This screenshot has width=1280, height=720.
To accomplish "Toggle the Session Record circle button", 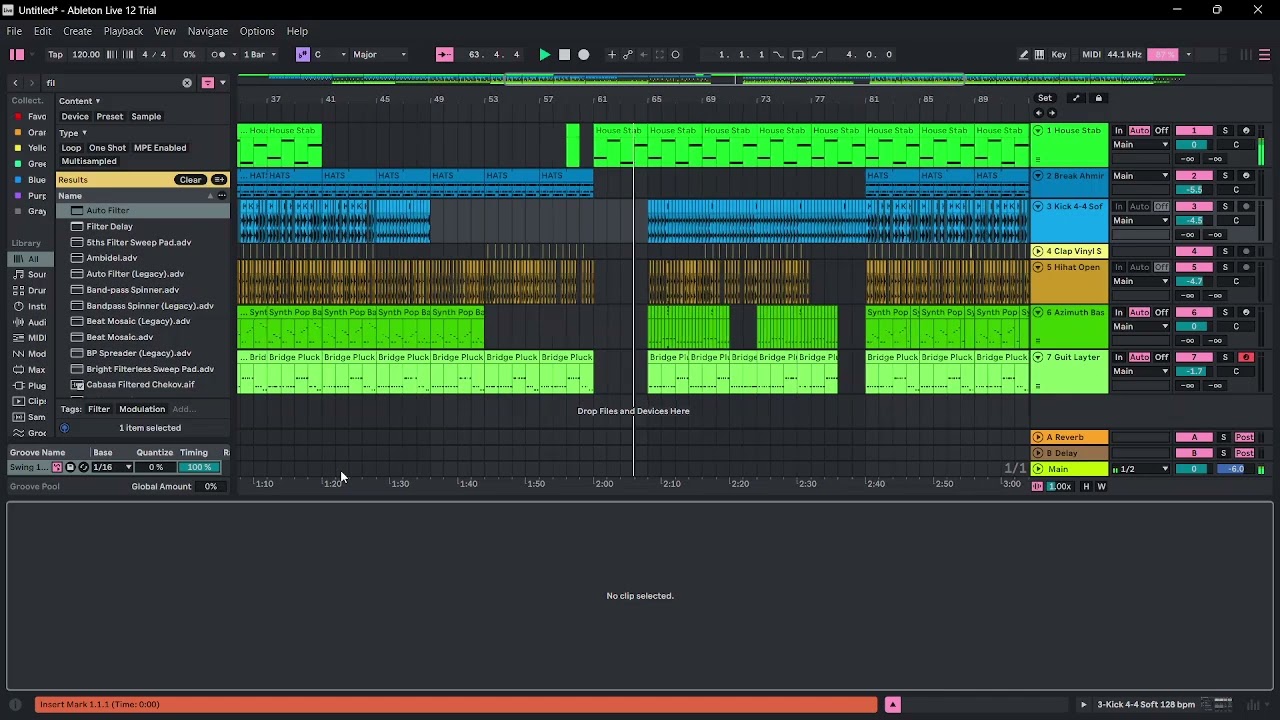I will click(x=676, y=55).
